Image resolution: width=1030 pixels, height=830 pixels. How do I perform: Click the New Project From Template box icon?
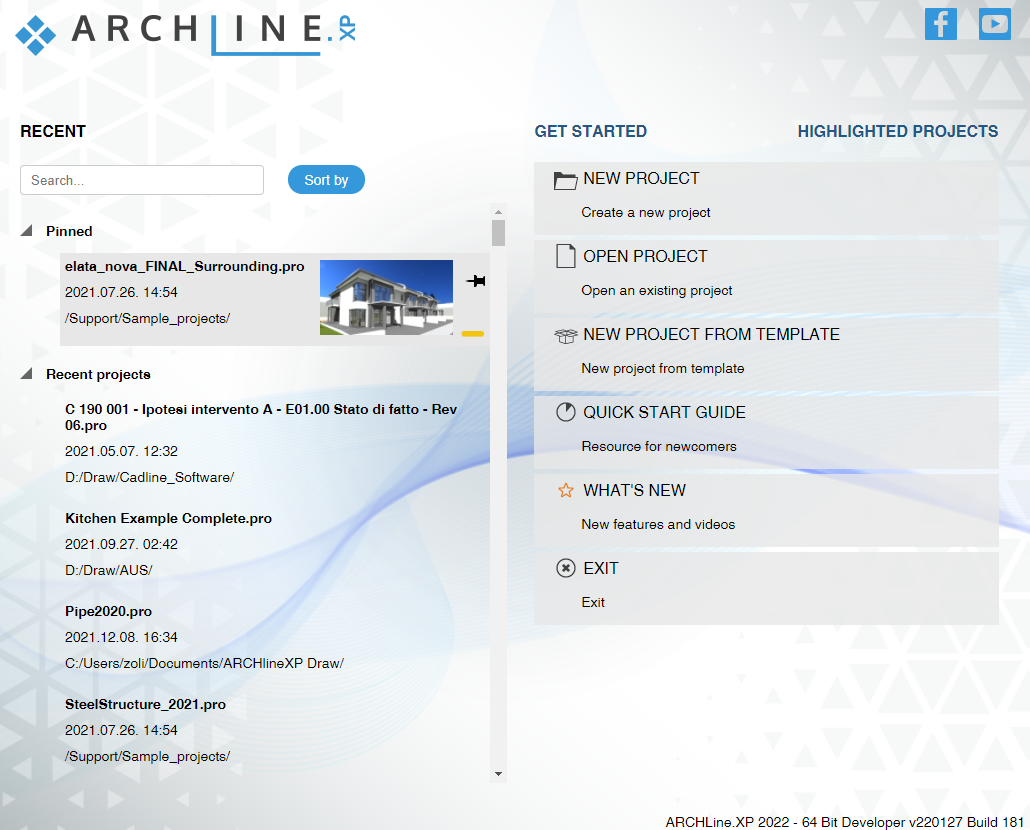click(x=566, y=336)
